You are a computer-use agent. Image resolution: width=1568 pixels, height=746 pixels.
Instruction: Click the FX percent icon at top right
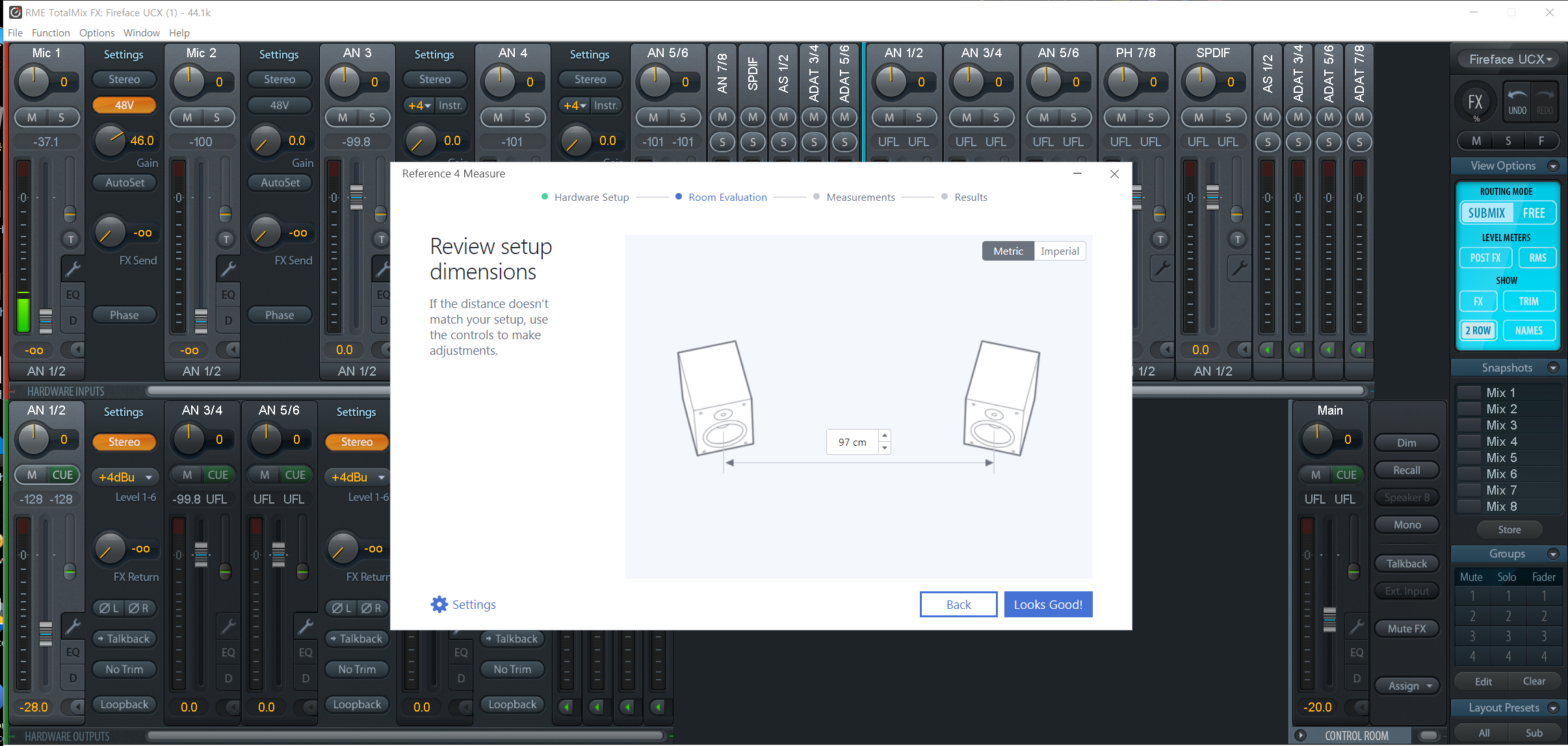click(1476, 103)
